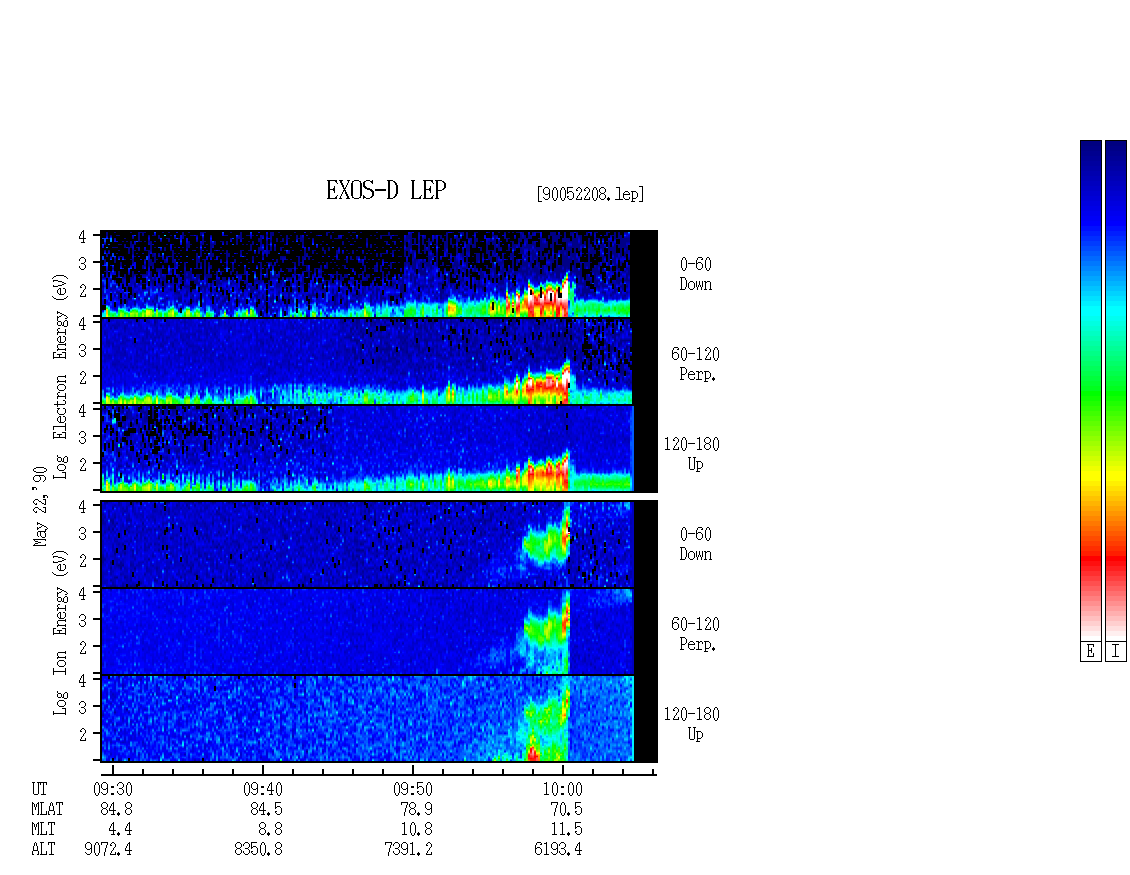Select the boxed E label under color bar
1130x875 pixels.
(x=1090, y=652)
